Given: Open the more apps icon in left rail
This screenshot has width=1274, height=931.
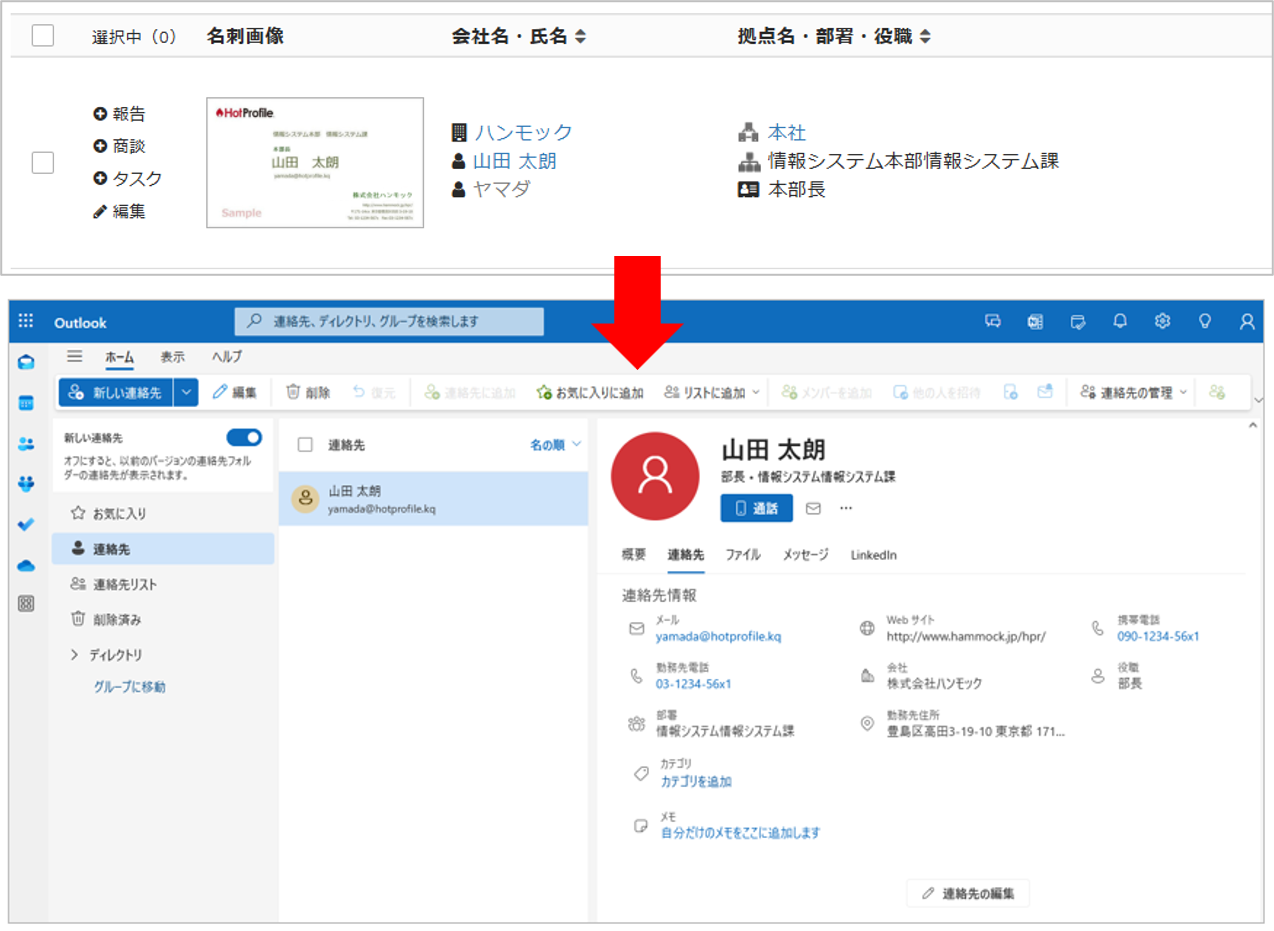Looking at the screenshot, I should click(x=27, y=603).
